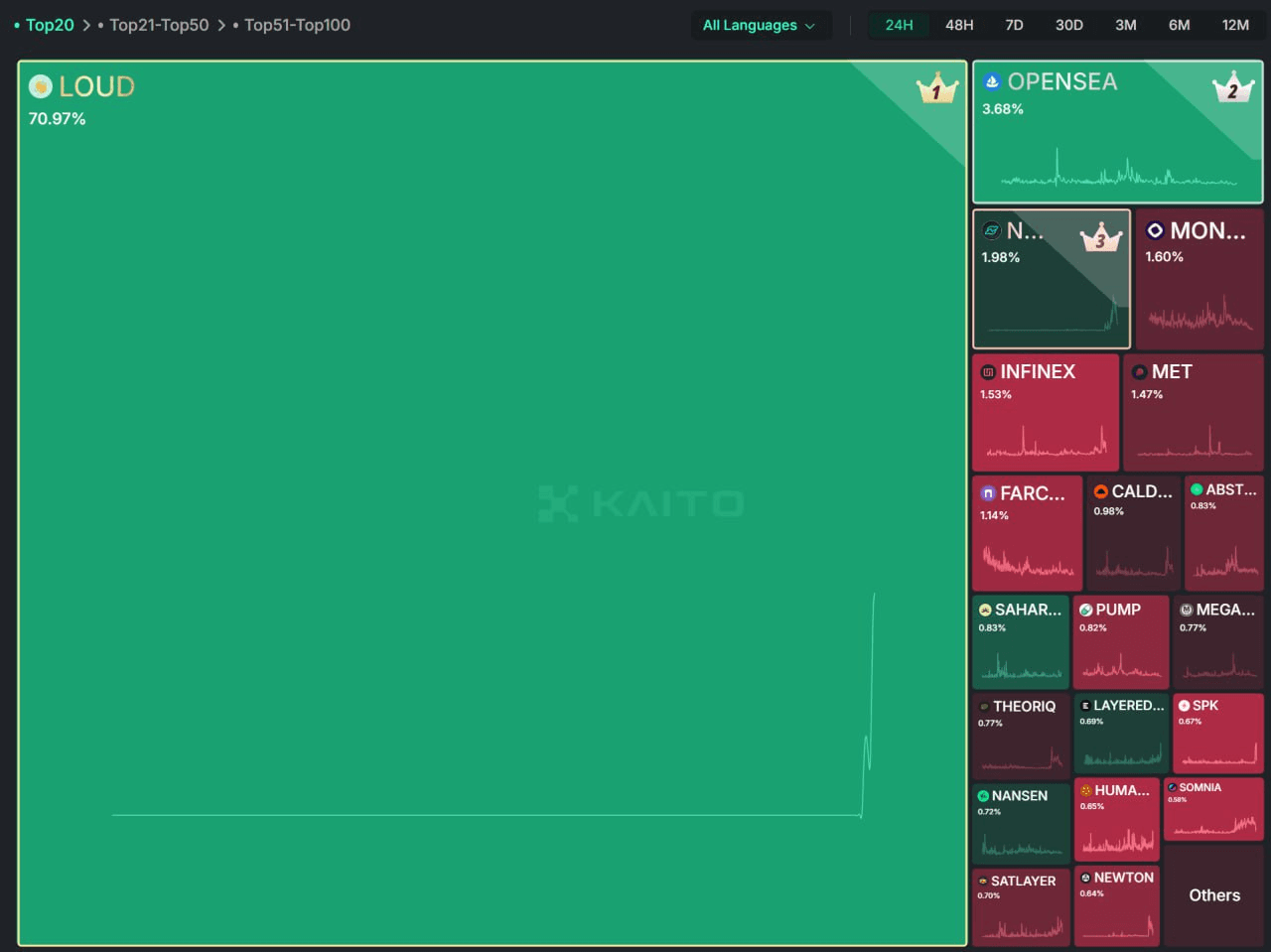Screen dimensions: 1271x952
Task: Click the NEWTON logo icon
Action: (x=1086, y=879)
